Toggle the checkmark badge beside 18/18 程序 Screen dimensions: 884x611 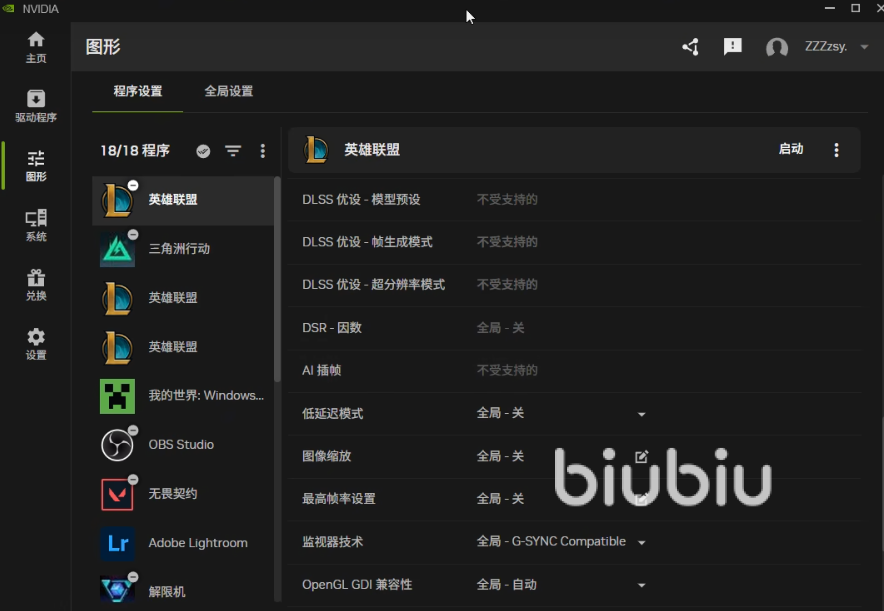203,151
